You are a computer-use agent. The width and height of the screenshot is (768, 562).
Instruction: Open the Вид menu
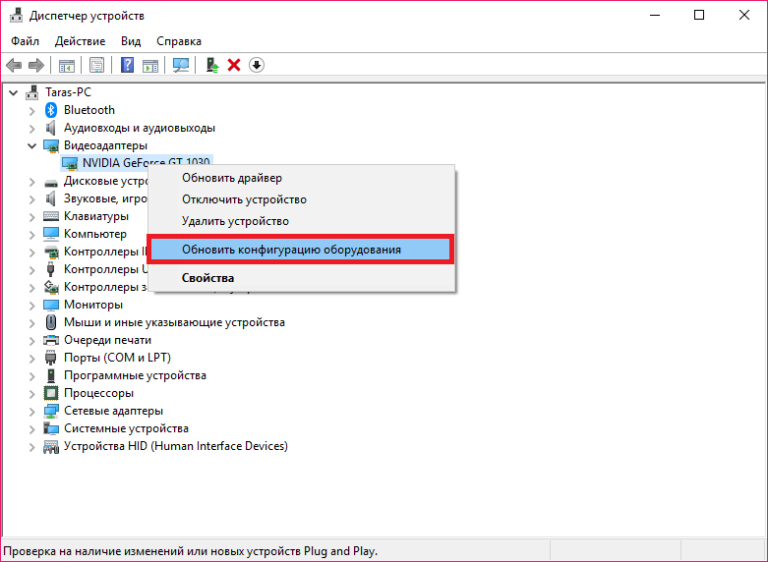(x=131, y=41)
